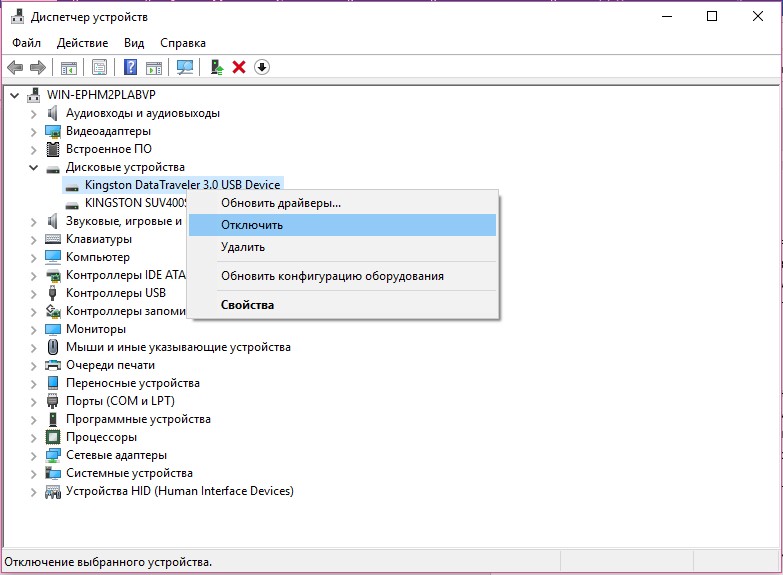Choose Свойства in the context menu

pyautogui.click(x=343, y=305)
